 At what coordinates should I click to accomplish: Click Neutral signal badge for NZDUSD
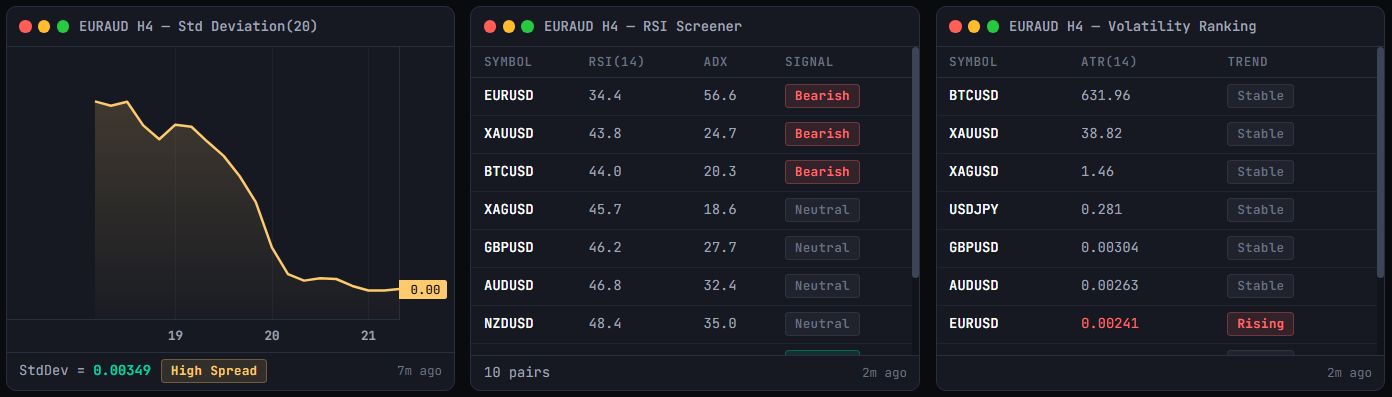pyautogui.click(x=822, y=324)
